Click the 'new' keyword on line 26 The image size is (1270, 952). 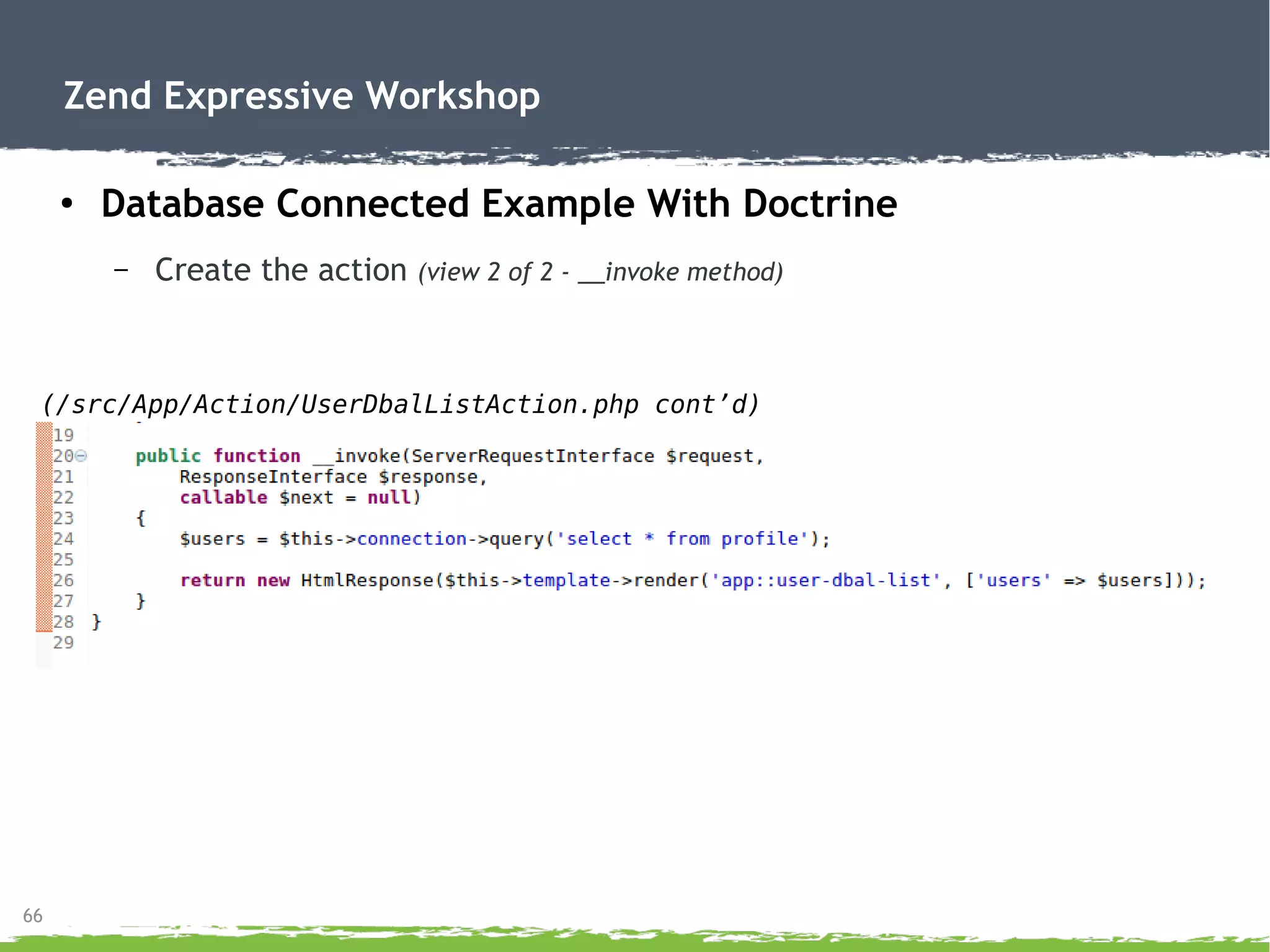tap(273, 581)
